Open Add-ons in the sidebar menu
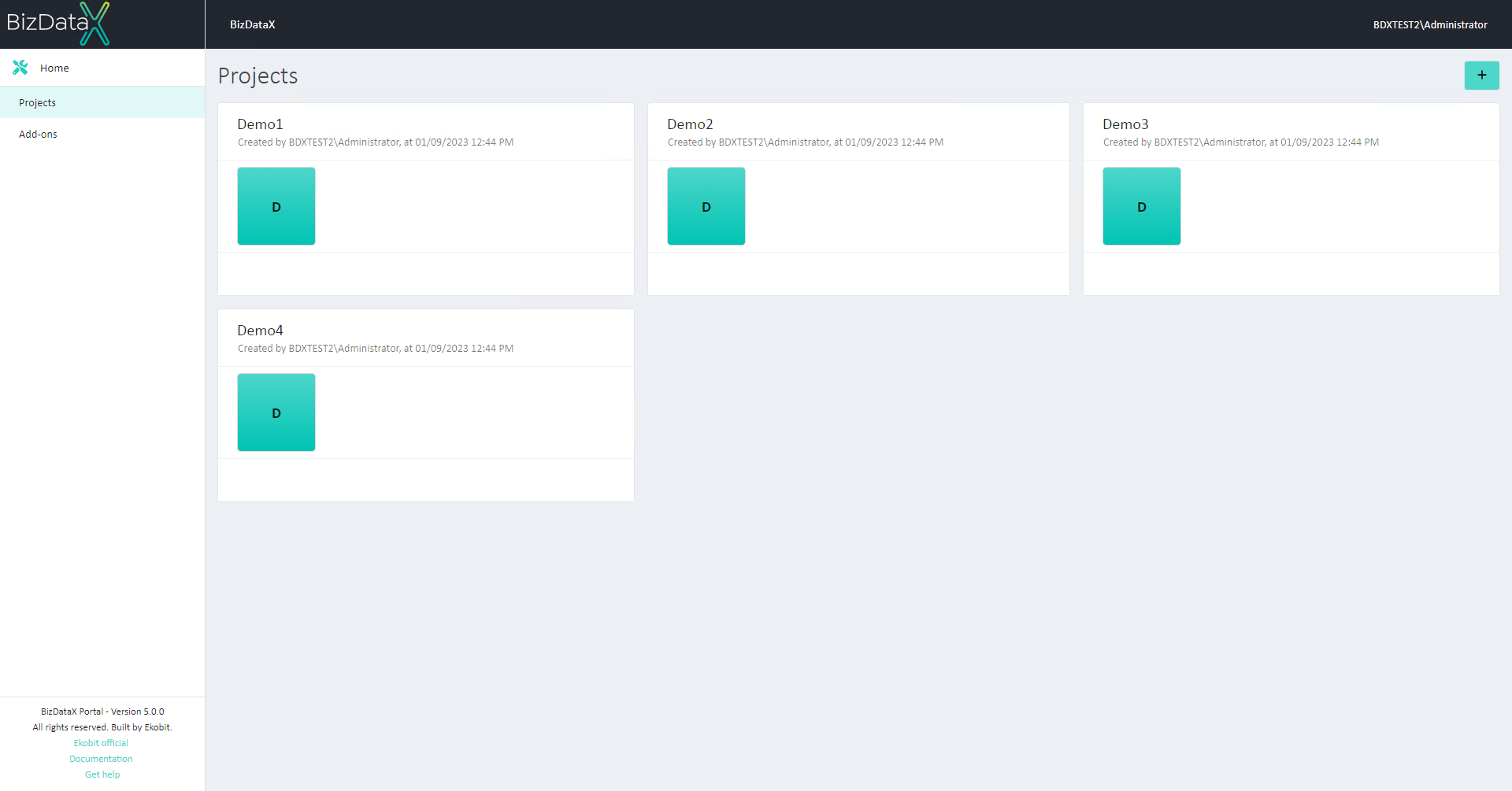Screen dimensions: 1512x791 click(x=102, y=134)
